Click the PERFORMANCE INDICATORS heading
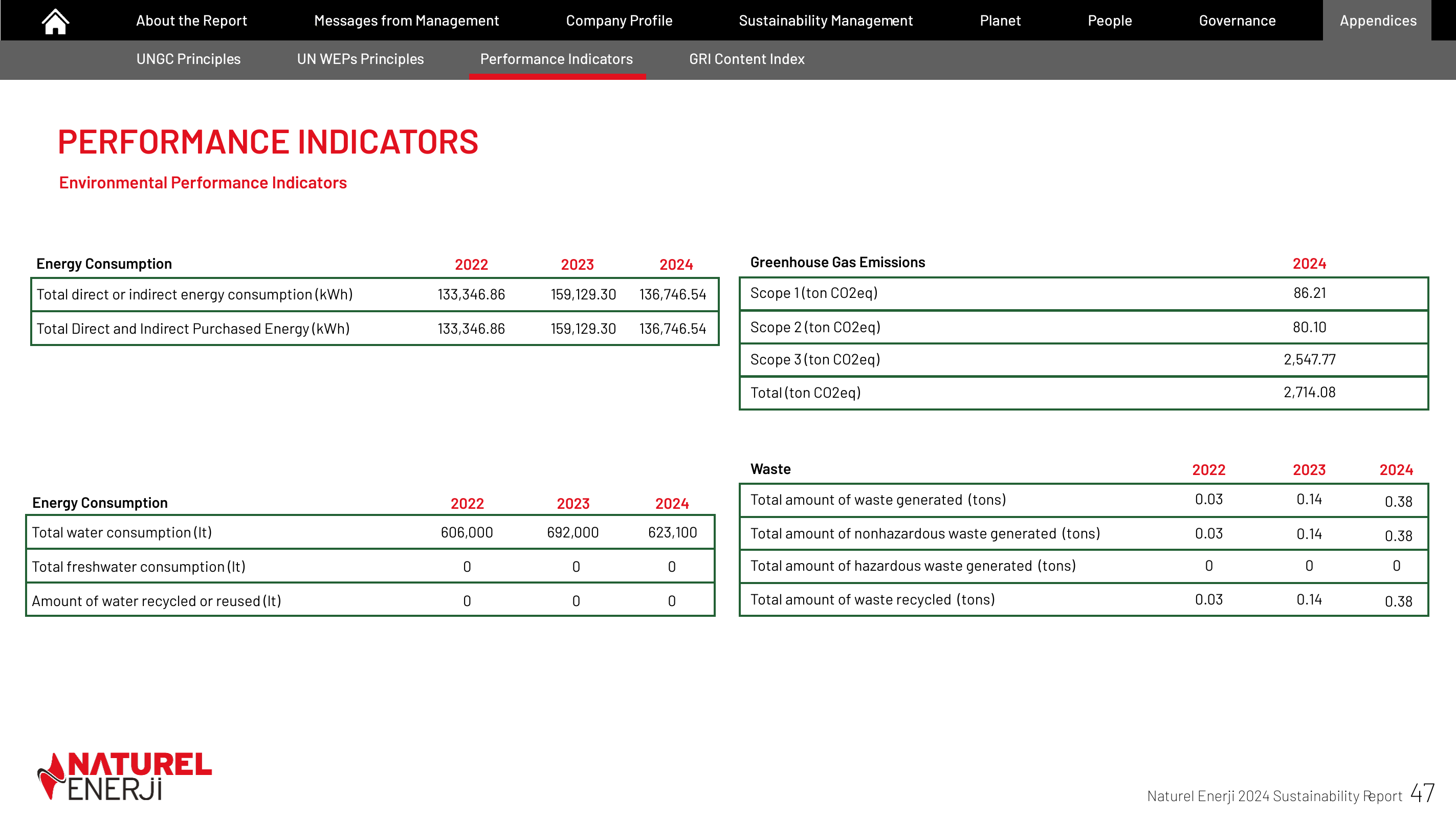This screenshot has width=1456, height=819. click(268, 141)
